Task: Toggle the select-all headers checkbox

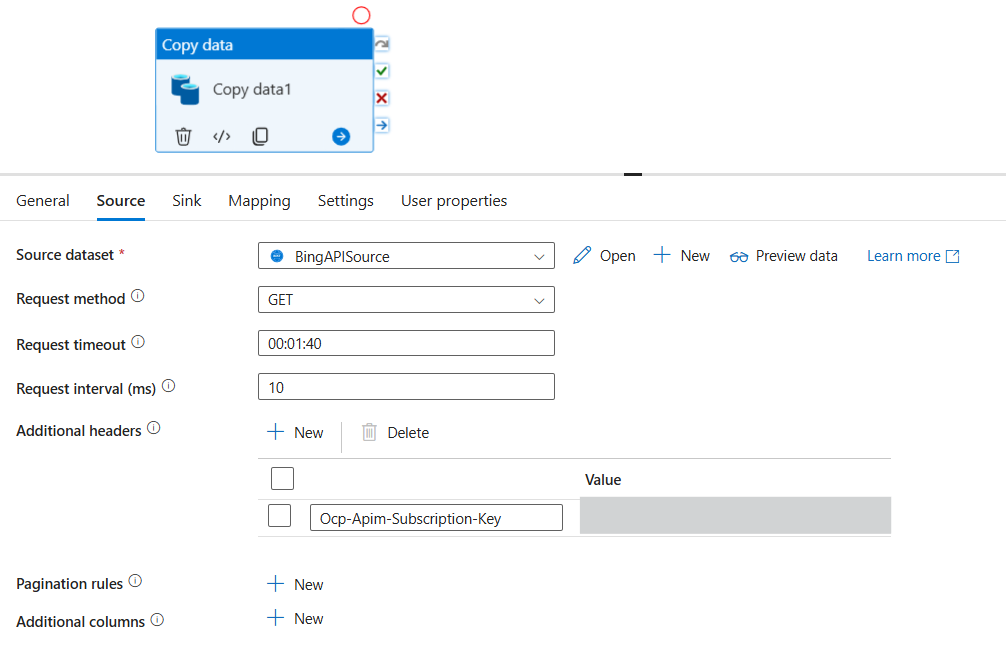Action: tap(282, 478)
